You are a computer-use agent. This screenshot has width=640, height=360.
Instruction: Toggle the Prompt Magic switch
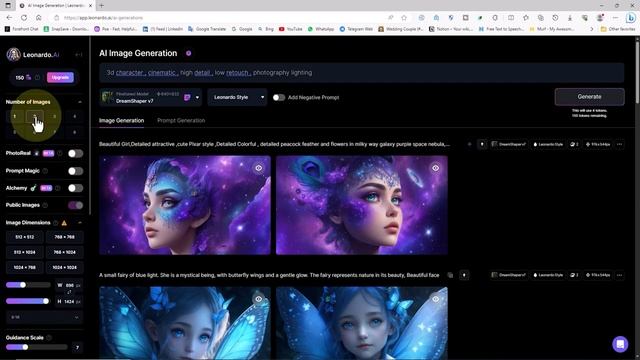tap(76, 171)
